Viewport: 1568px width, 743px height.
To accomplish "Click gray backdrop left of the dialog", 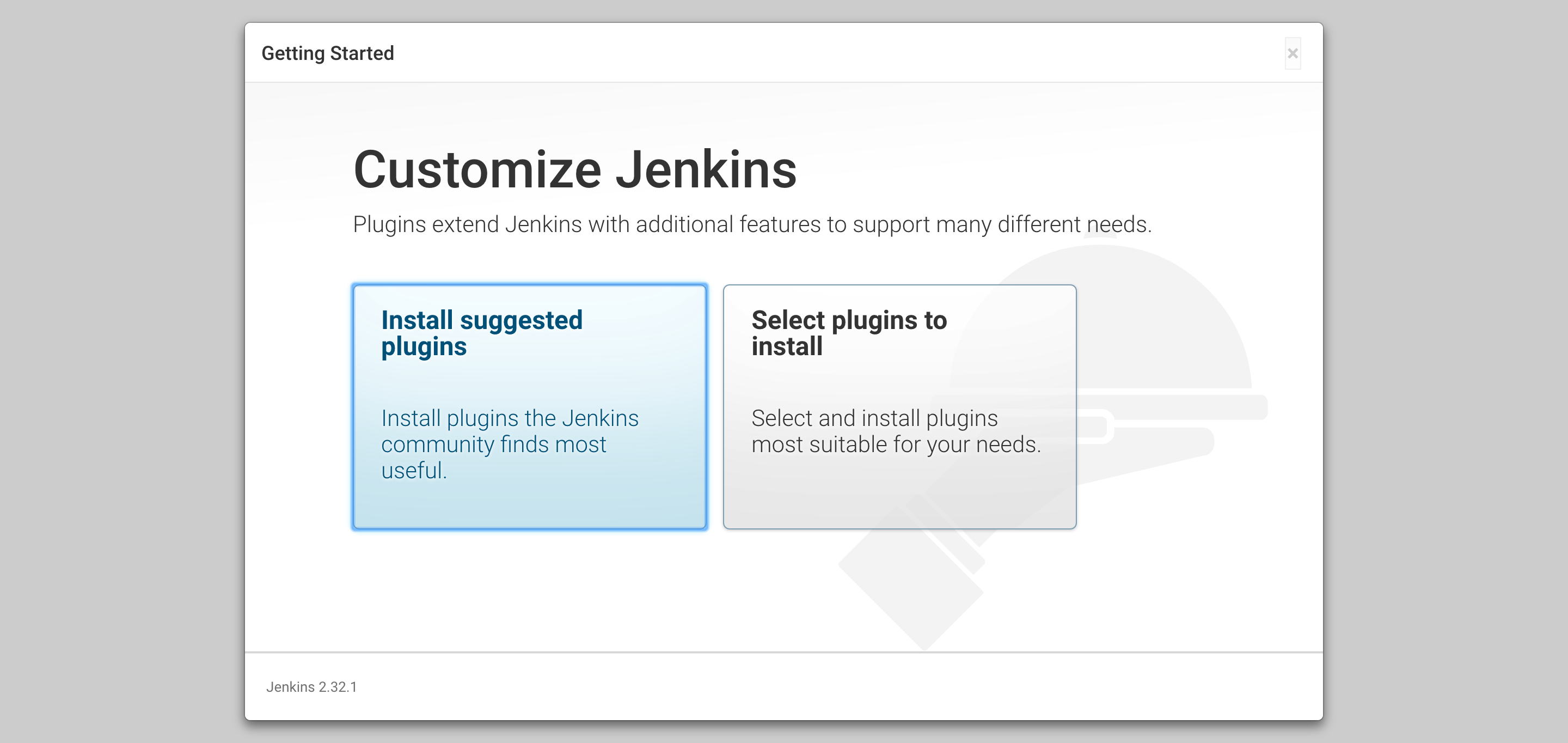I will [122, 371].
